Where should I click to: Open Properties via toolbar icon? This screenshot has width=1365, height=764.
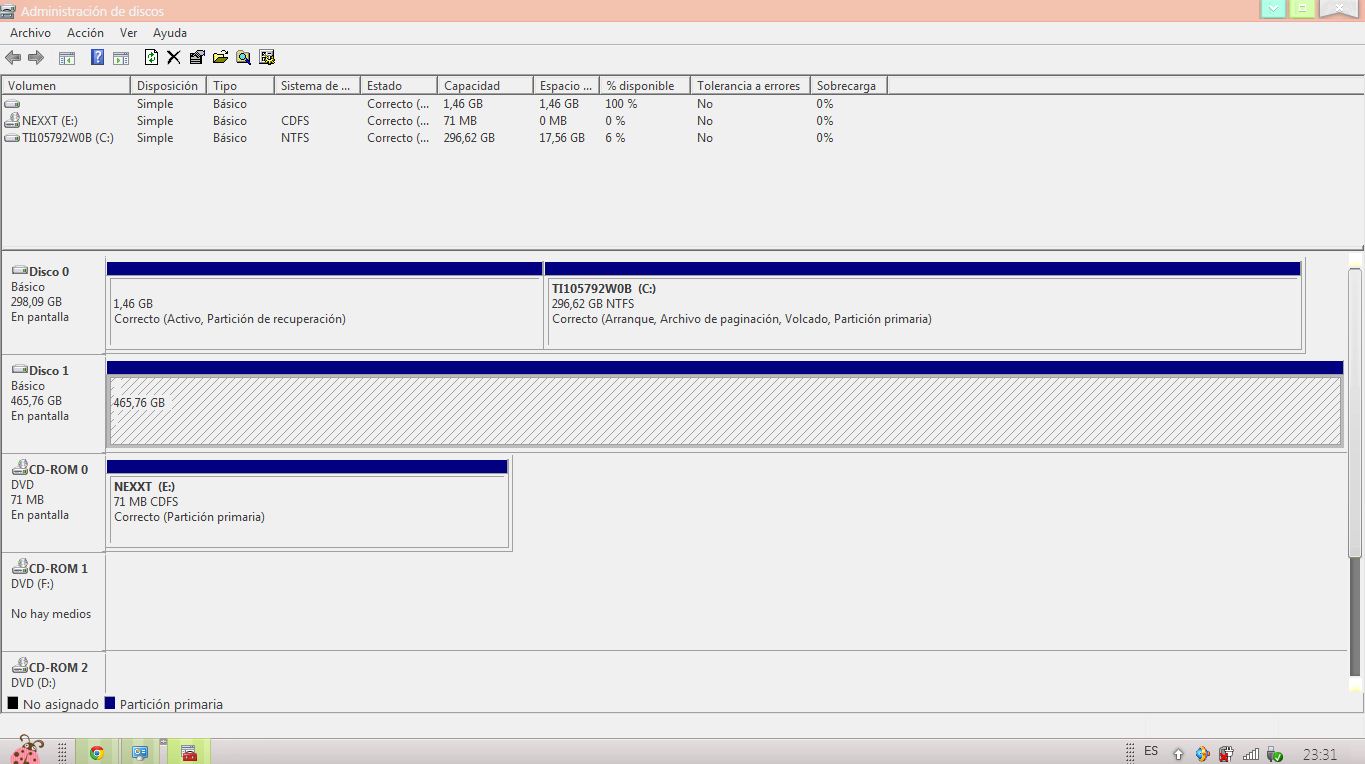[197, 57]
